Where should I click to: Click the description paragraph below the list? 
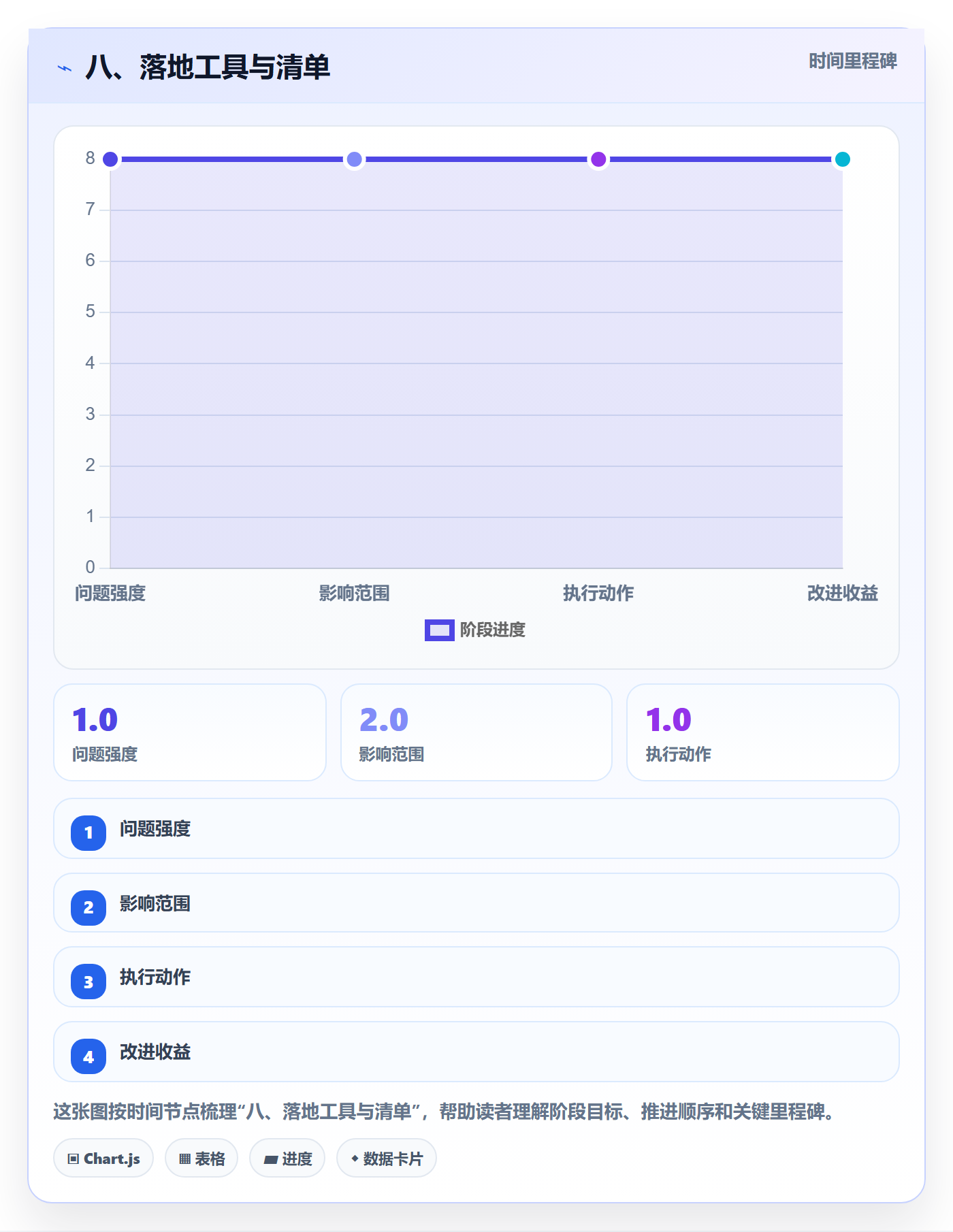point(445,1112)
